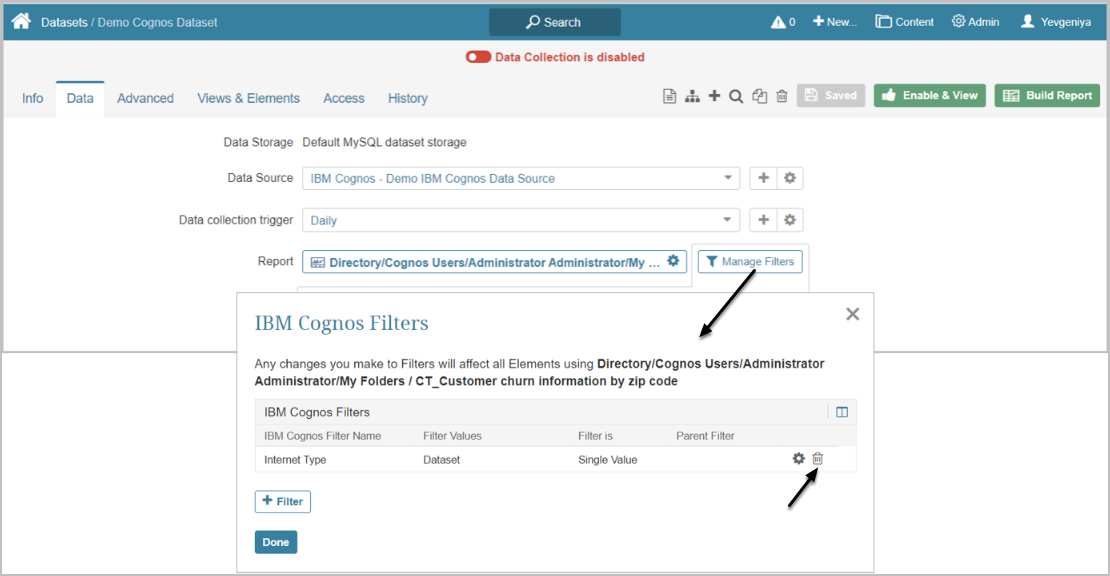Screen dimensions: 1110x576
Task: Click the Report path field
Action: point(494,262)
